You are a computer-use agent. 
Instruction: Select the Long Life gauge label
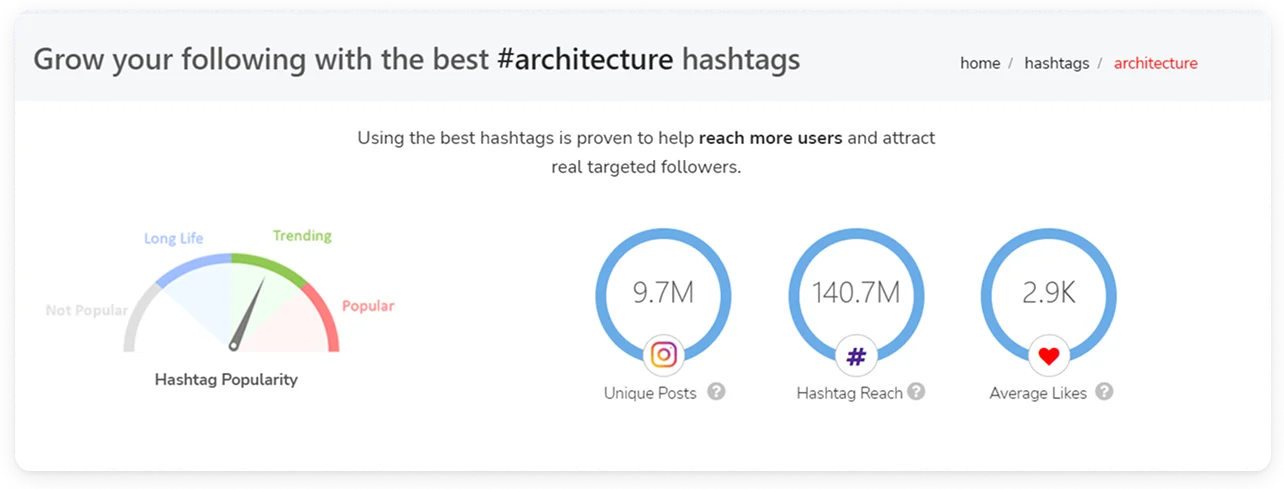pos(173,238)
